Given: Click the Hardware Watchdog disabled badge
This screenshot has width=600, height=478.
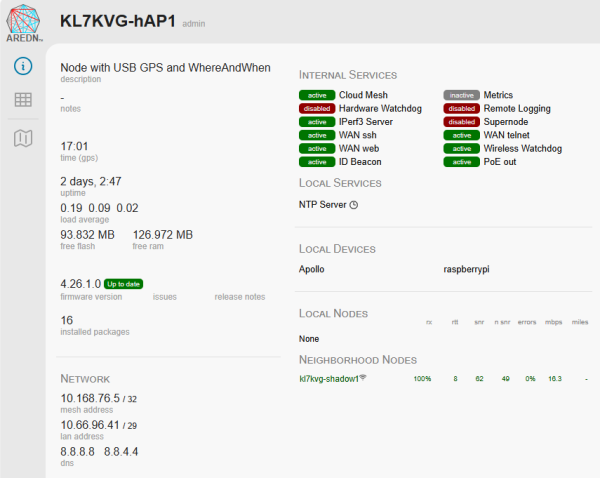Looking at the screenshot, I should coord(316,108).
